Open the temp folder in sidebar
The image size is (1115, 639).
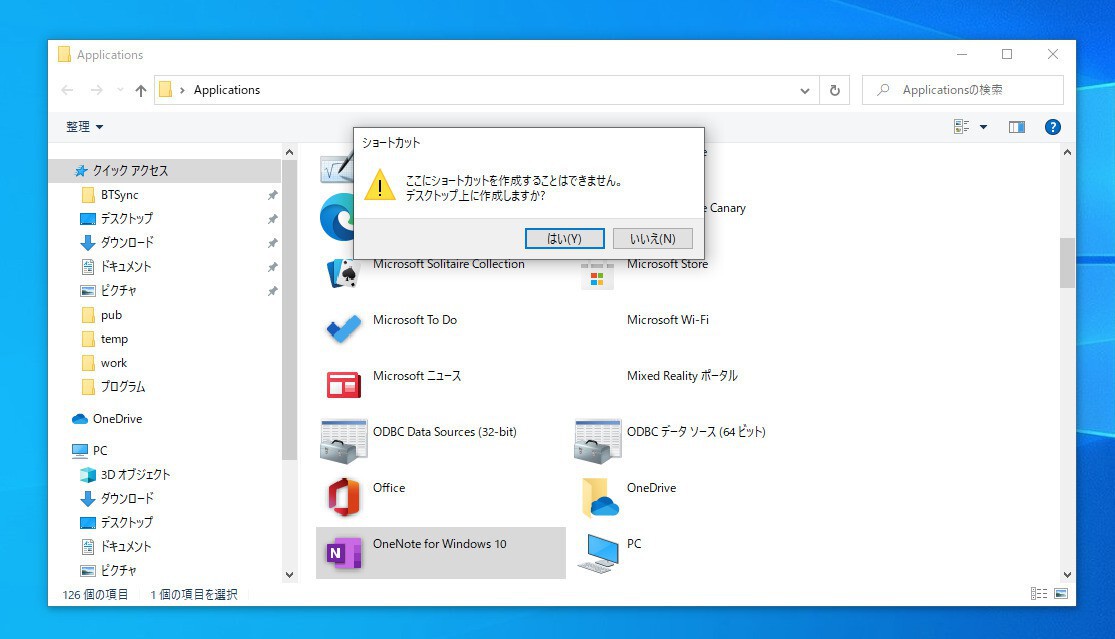pos(114,339)
